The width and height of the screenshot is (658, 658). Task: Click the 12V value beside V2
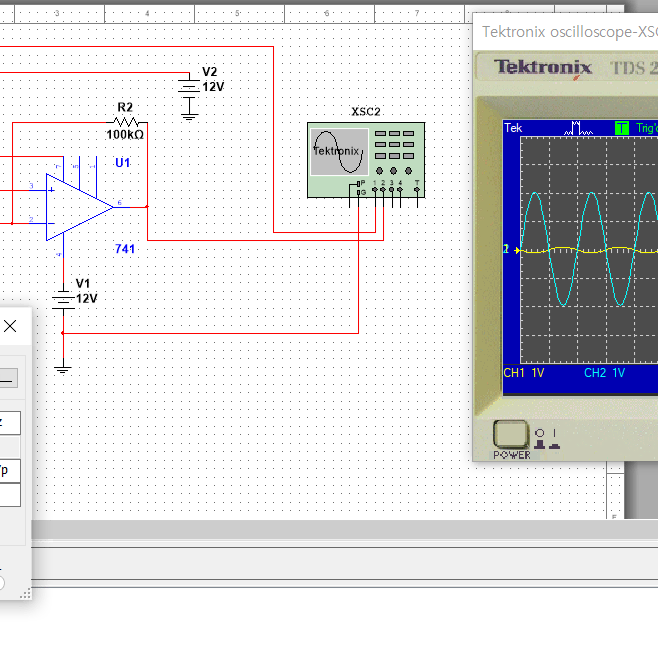click(213, 87)
